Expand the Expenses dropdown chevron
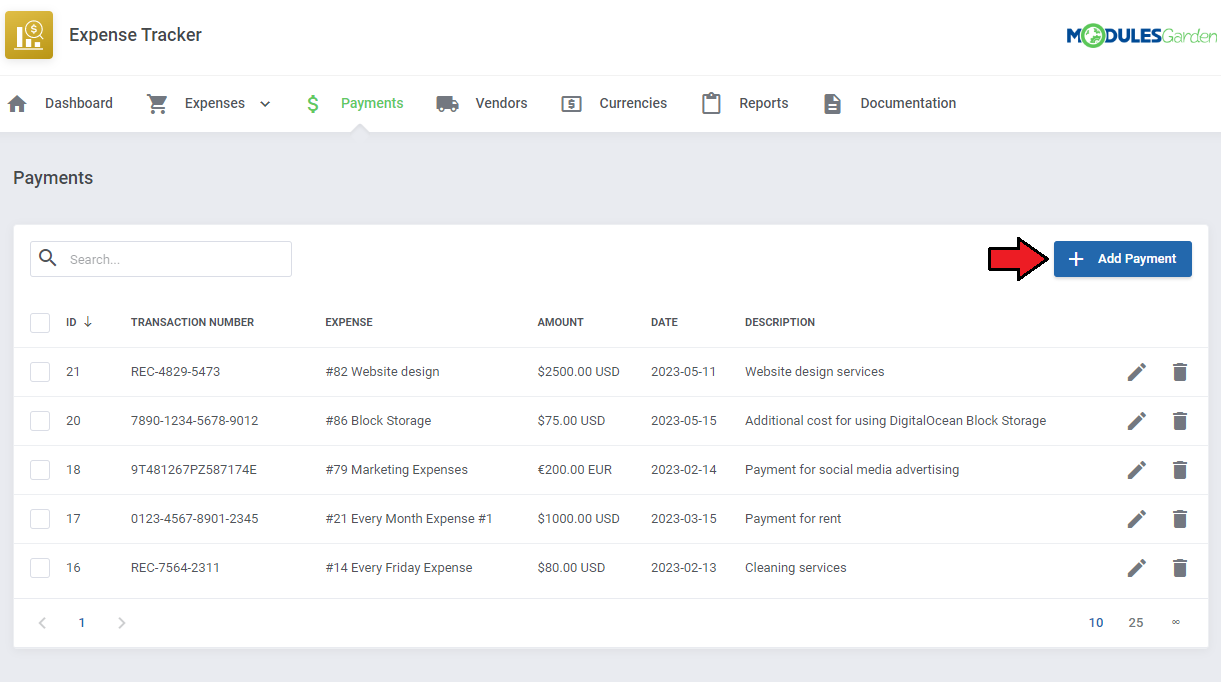The width and height of the screenshot is (1221, 682). pyautogui.click(x=265, y=104)
